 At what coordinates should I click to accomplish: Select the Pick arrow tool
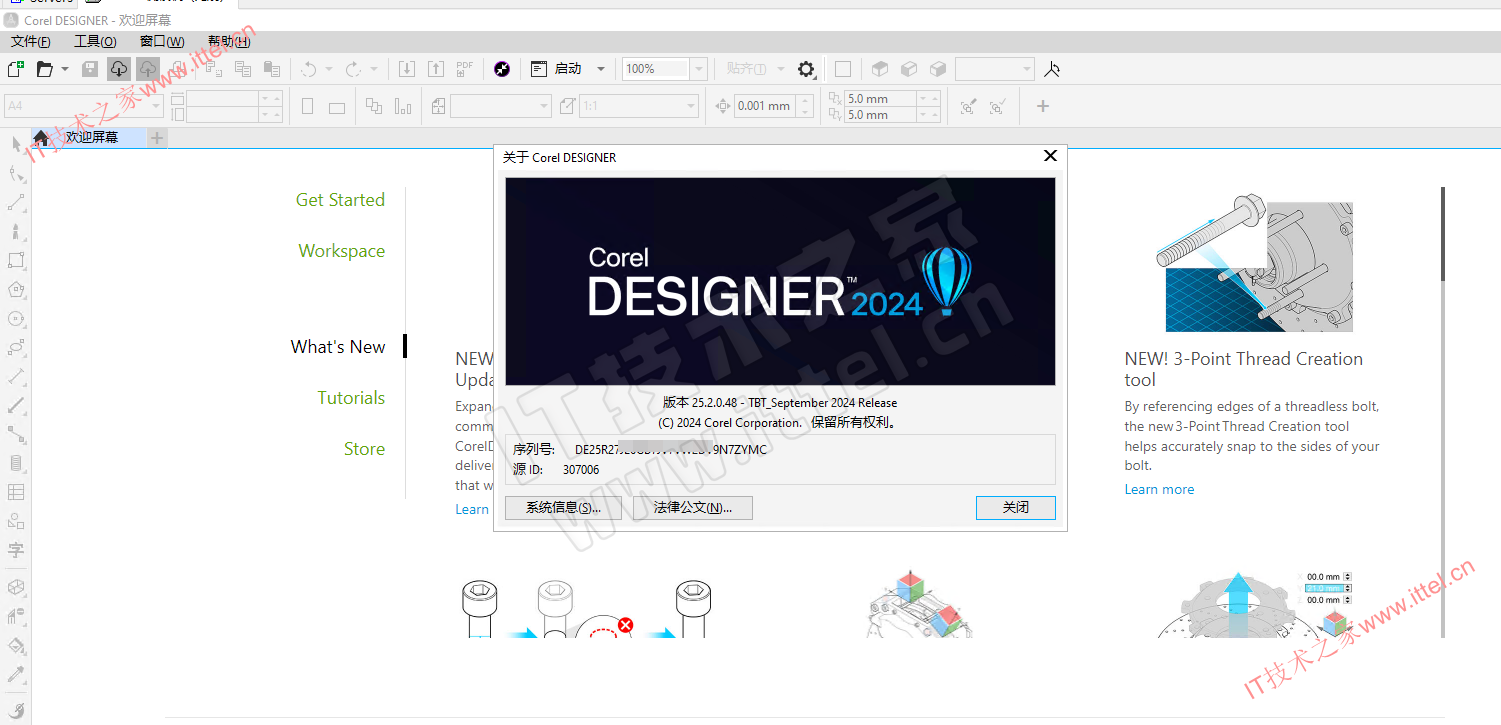click(16, 145)
